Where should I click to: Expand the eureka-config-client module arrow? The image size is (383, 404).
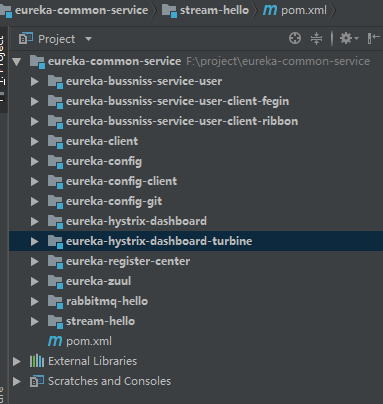35,181
